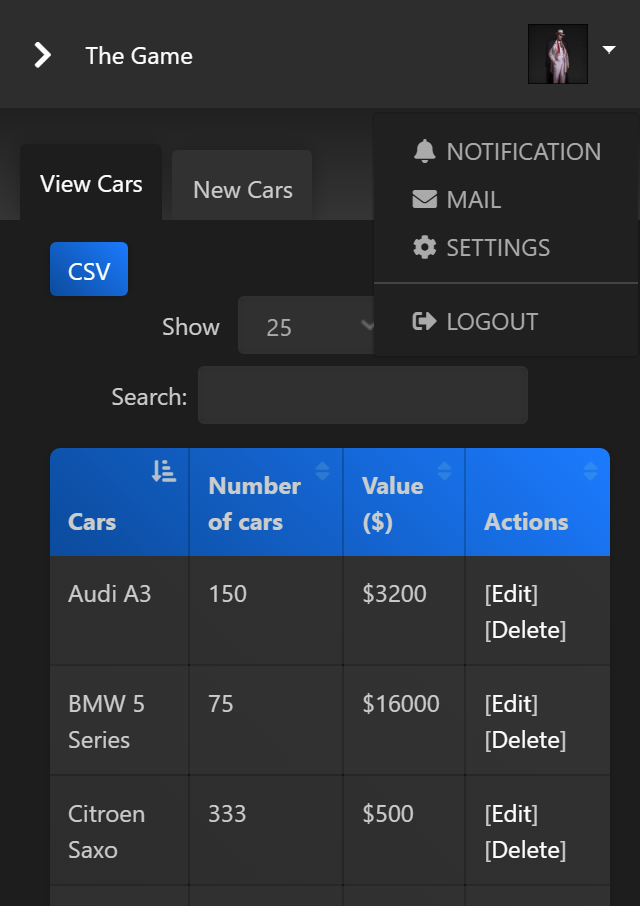Screen dimensions: 640x906
Task: Click the notification bell icon
Action: [425, 152]
